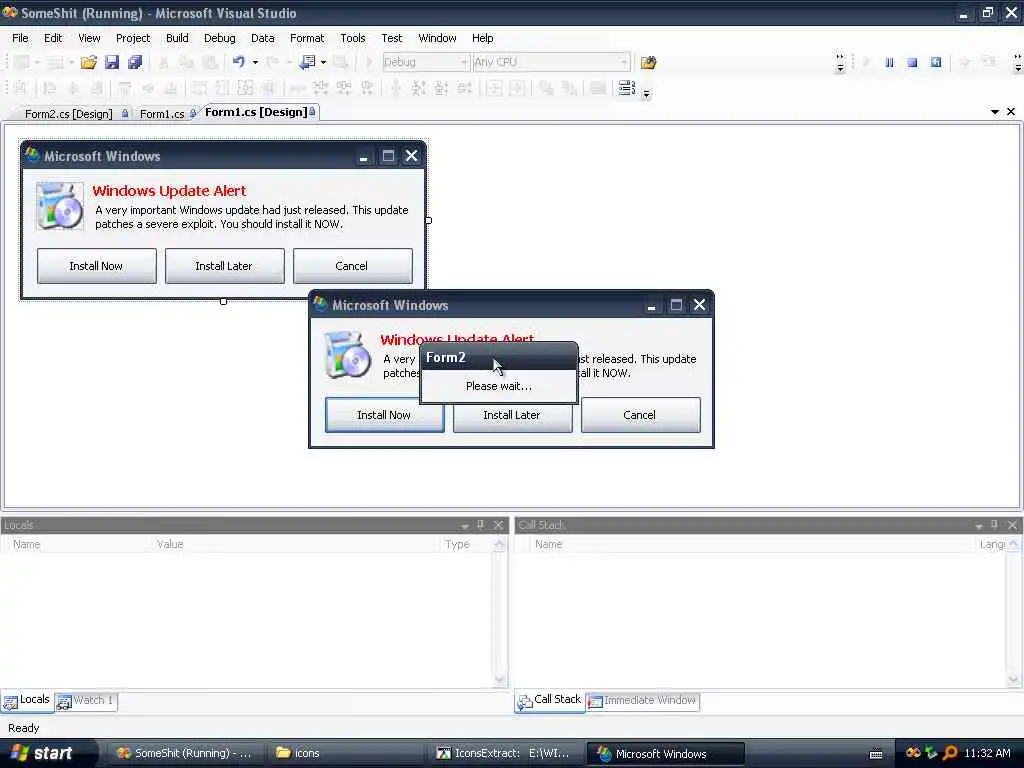The width and height of the screenshot is (1024, 768).
Task: Open the Project menu
Action: pyautogui.click(x=133, y=38)
